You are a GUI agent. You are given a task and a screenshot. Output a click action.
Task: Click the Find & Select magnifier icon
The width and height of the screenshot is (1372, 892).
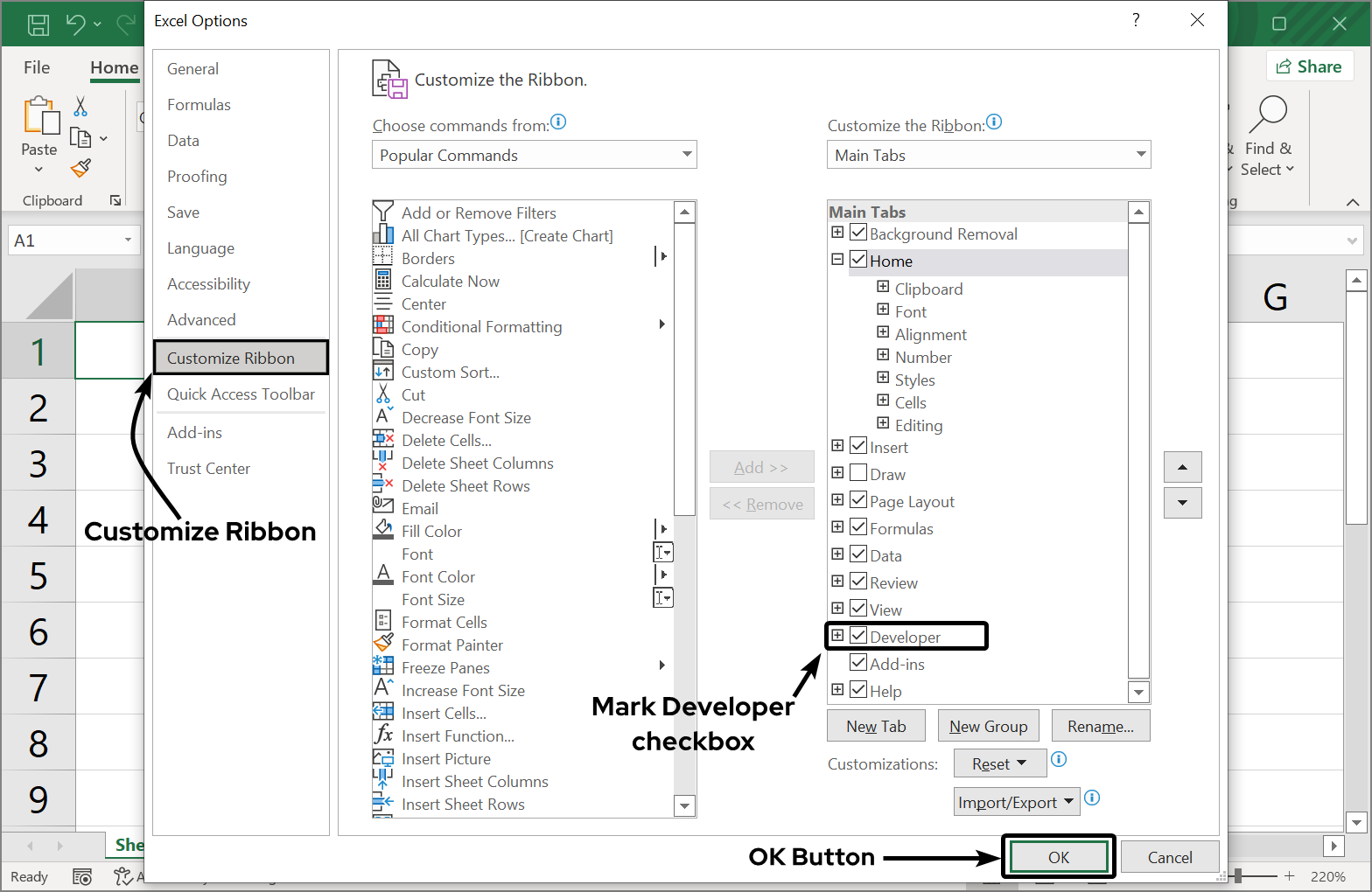[1269, 114]
